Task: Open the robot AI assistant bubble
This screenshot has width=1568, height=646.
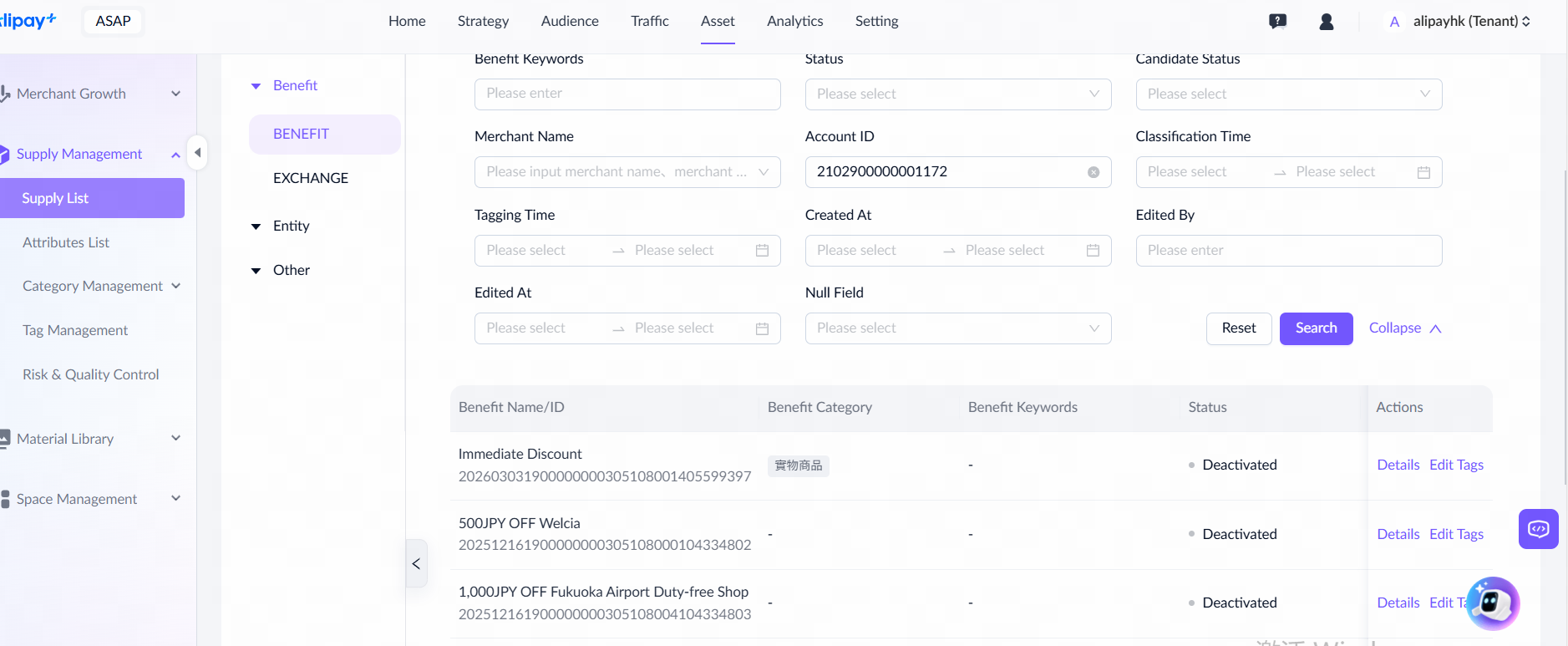Action: (x=1492, y=603)
